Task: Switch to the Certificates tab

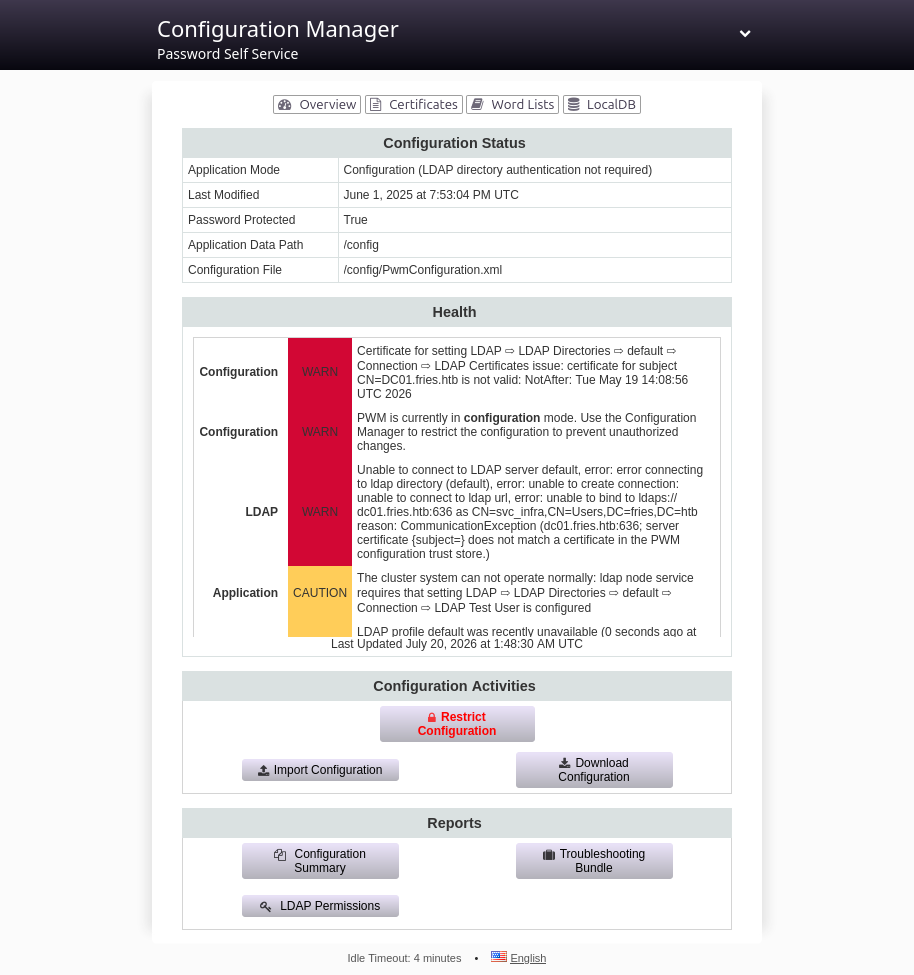Action: click(x=414, y=104)
